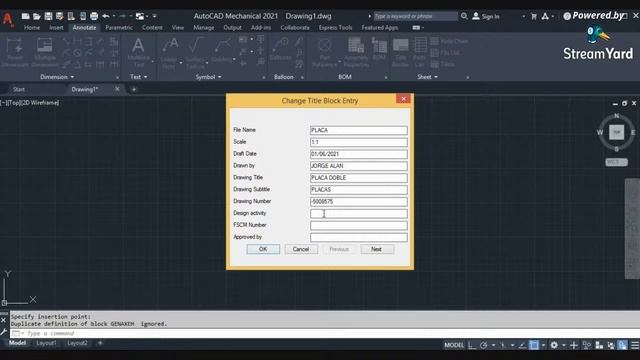Screen dimensions: 640x360
Task: Click the Plot printer icon
Action: click(x=94, y=16)
